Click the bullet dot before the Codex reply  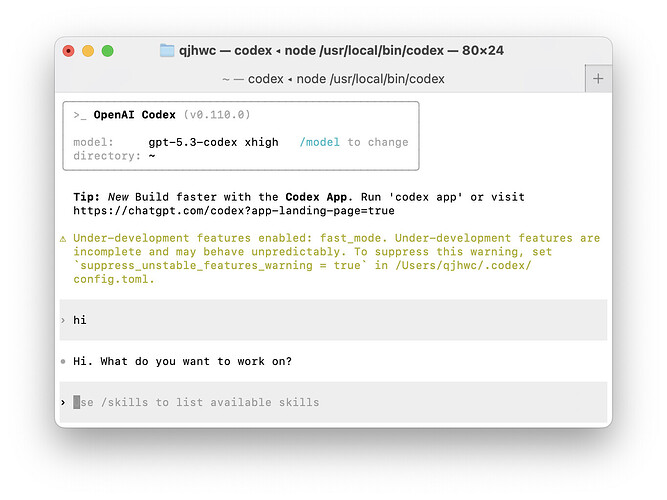63,362
